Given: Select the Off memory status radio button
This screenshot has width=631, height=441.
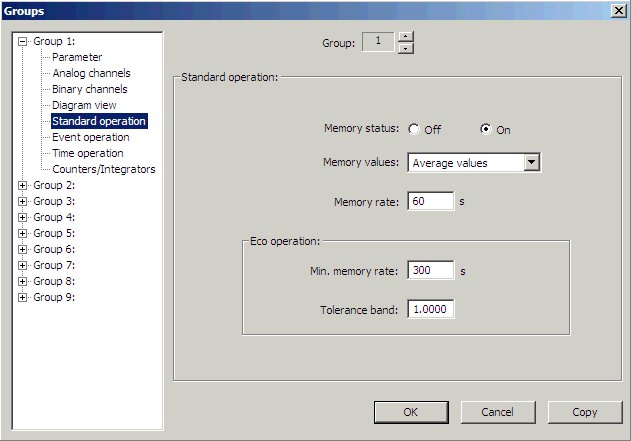Looking at the screenshot, I should tap(413, 130).
